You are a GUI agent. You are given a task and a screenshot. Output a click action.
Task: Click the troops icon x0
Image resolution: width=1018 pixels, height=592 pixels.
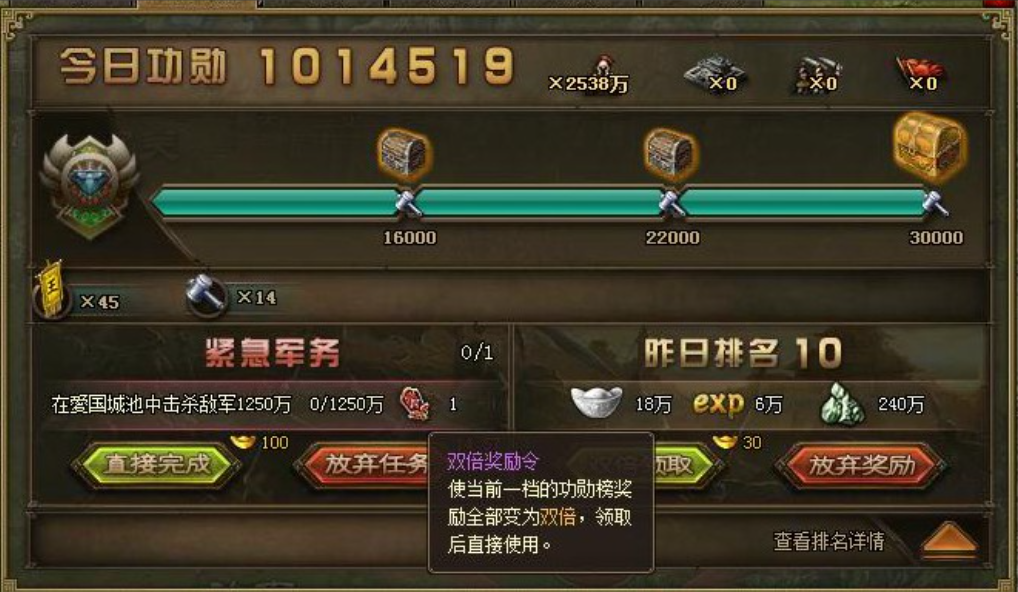[817, 75]
